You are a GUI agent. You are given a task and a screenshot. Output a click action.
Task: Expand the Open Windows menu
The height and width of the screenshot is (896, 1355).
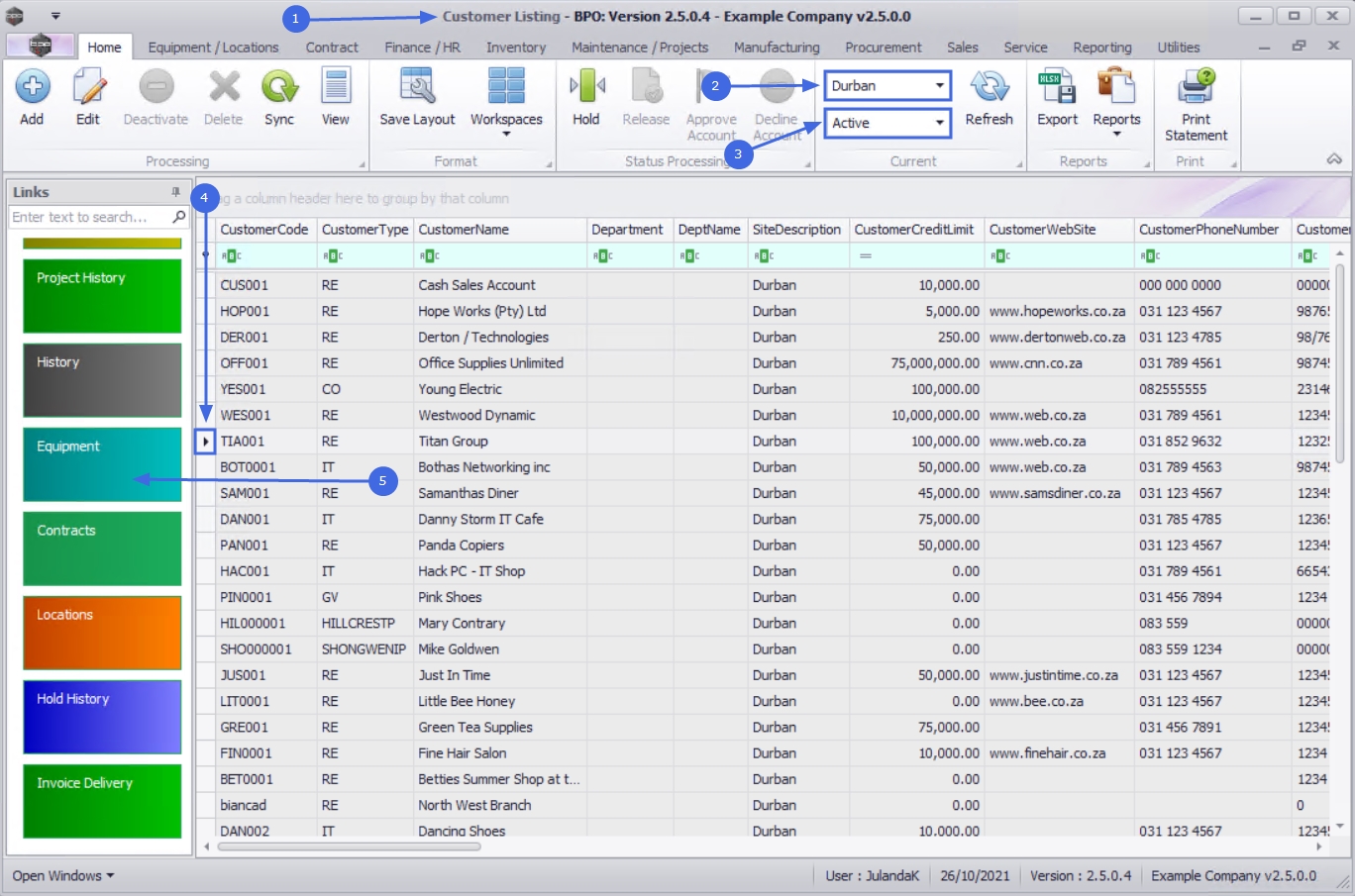63,876
